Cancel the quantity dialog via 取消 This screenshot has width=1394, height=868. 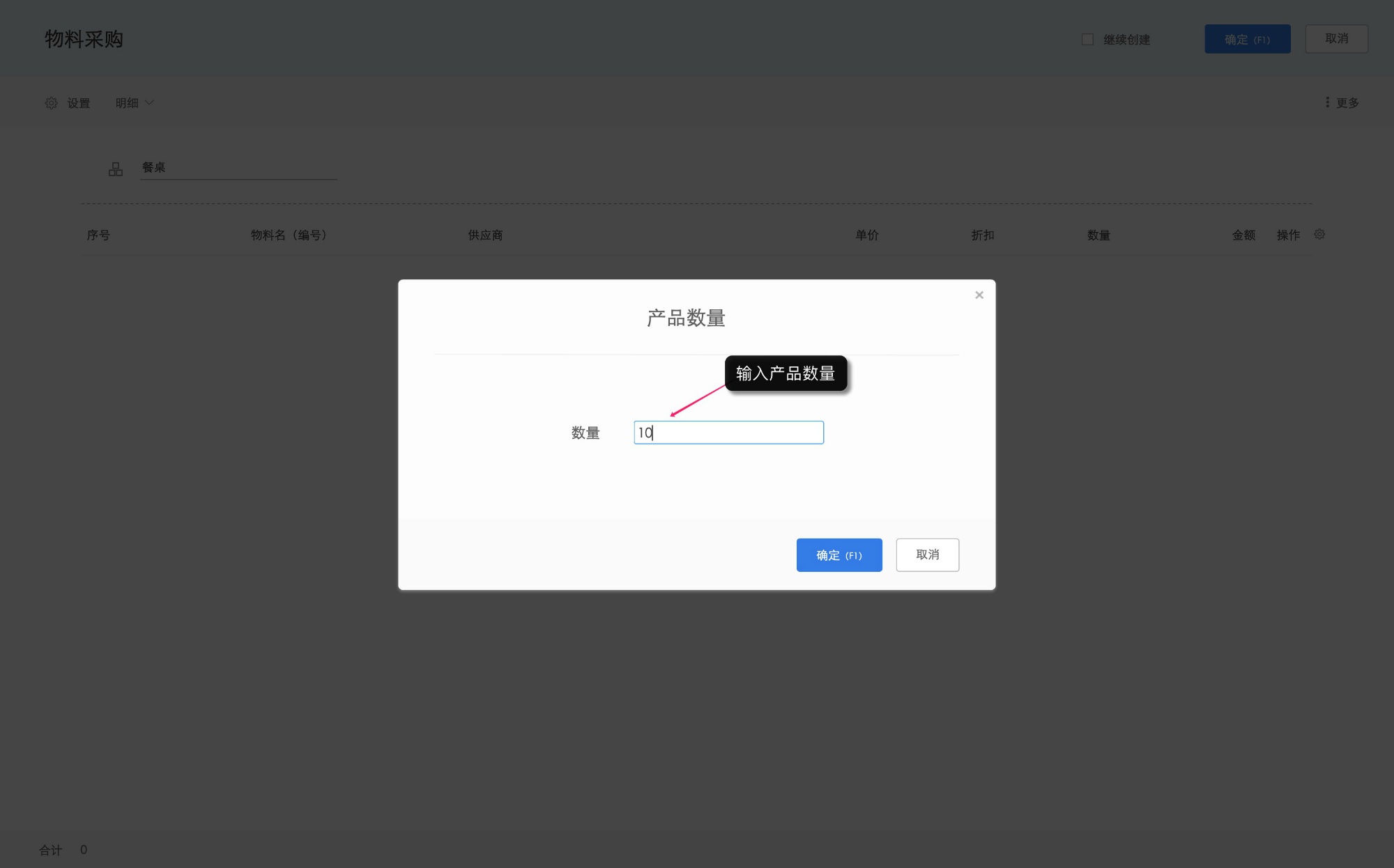[927, 555]
